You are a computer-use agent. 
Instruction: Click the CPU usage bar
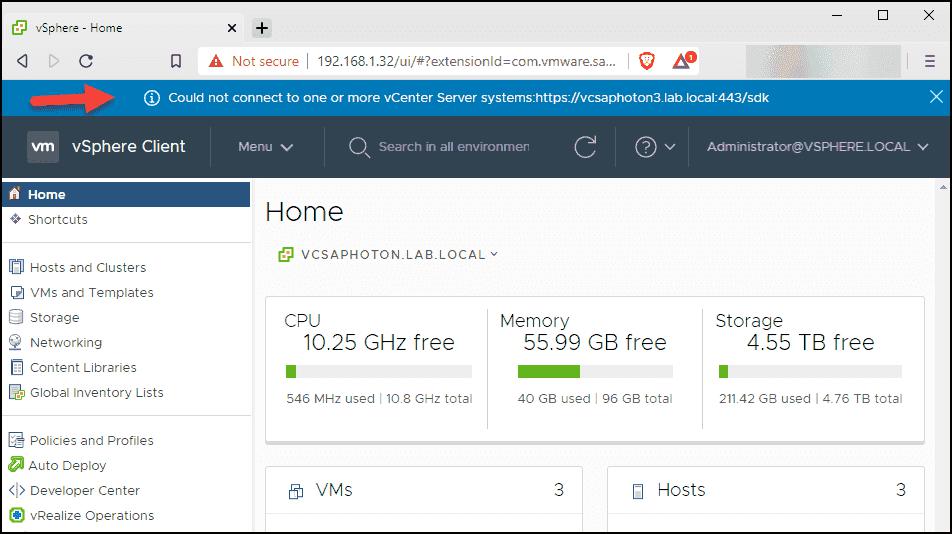[x=379, y=371]
